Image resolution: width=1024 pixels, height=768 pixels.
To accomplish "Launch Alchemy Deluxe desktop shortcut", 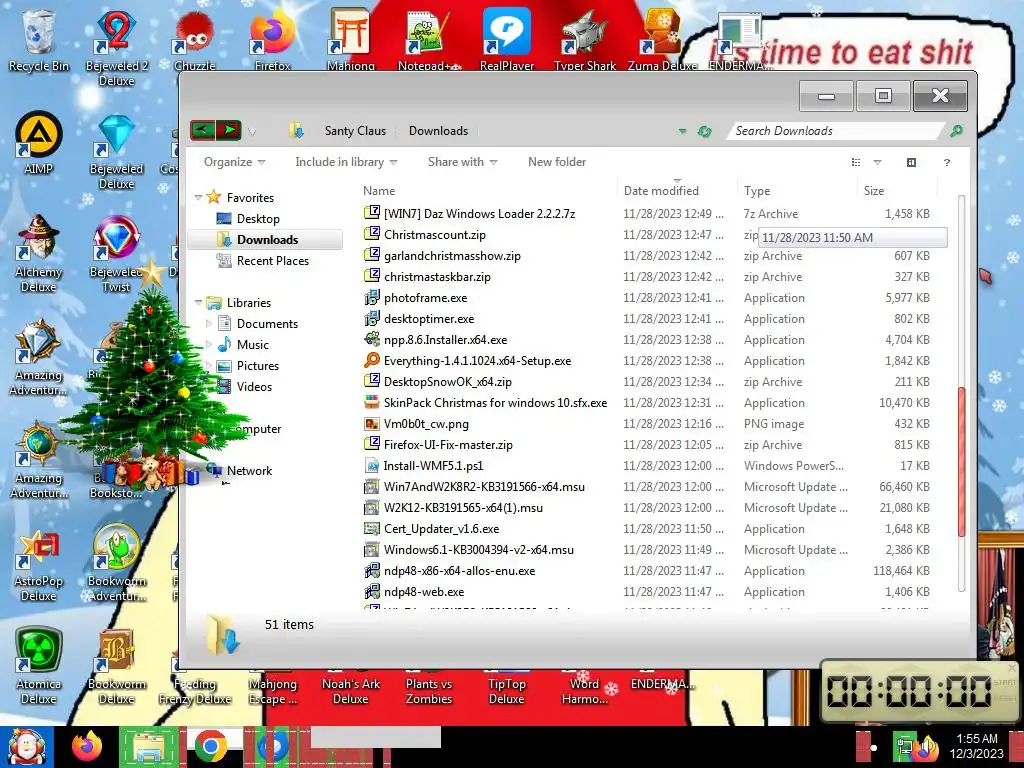I will pos(39,253).
